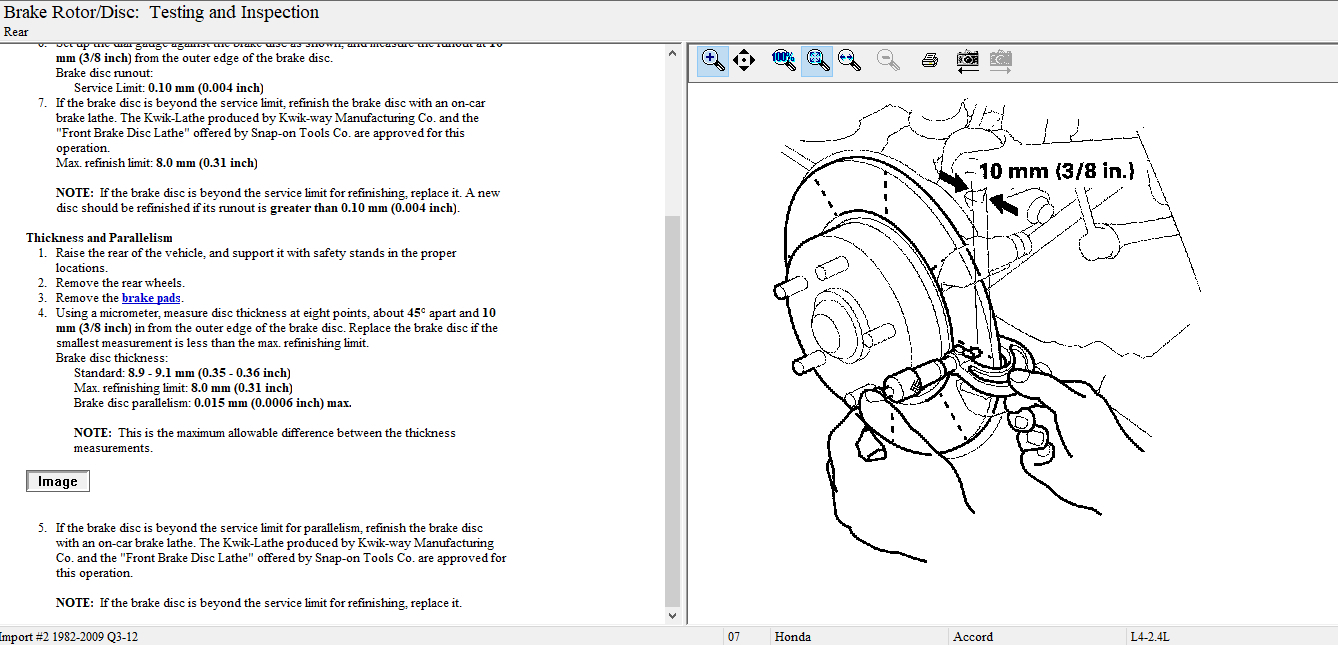Open the brake pads link
Viewport: 1338px width, 645px height.
click(152, 298)
